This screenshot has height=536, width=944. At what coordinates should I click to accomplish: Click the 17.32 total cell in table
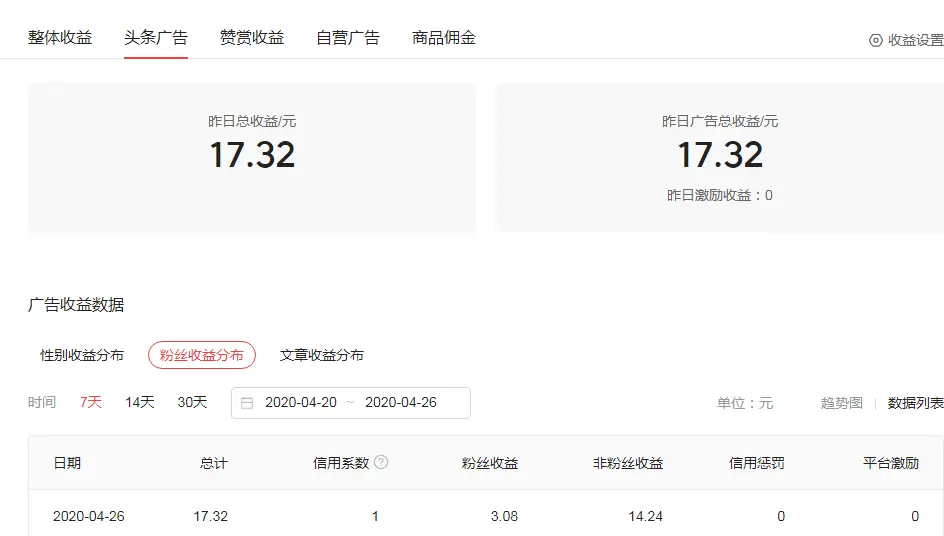211,516
